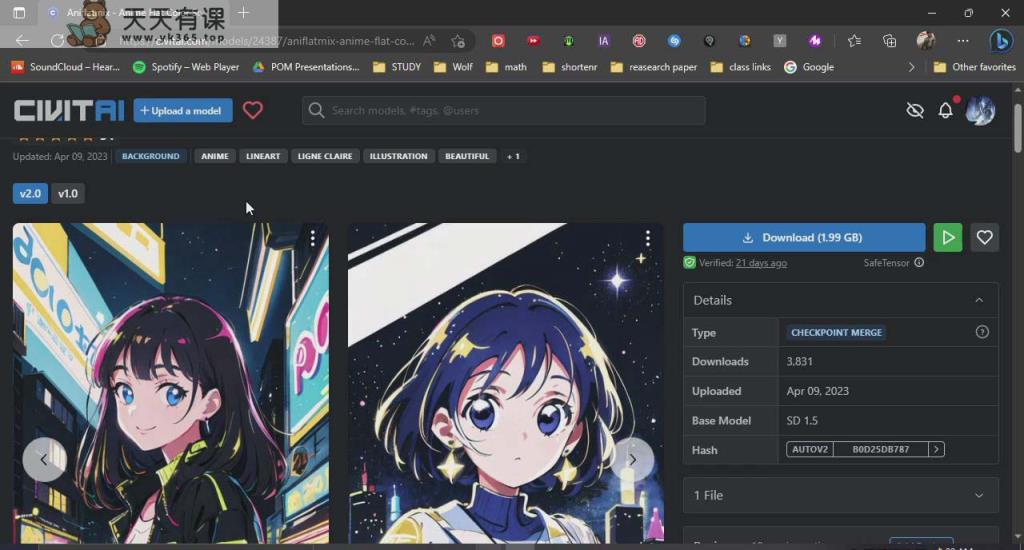Open the user profile avatar menu
Viewport: 1024px width, 550px height.
(x=980, y=110)
